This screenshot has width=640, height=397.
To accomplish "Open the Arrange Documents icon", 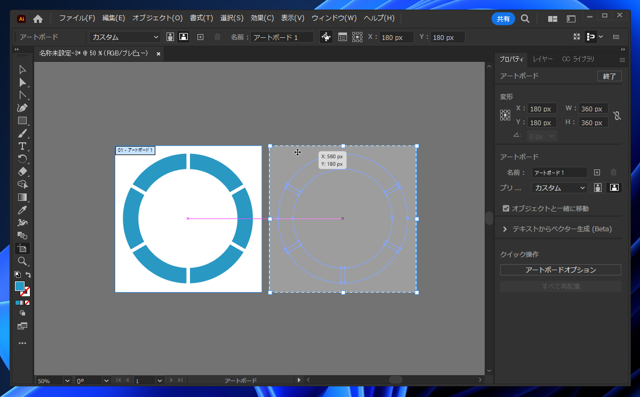I will click(552, 19).
